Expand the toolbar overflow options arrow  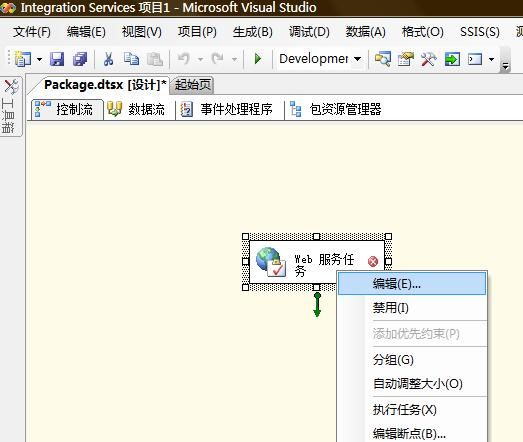pos(505,66)
